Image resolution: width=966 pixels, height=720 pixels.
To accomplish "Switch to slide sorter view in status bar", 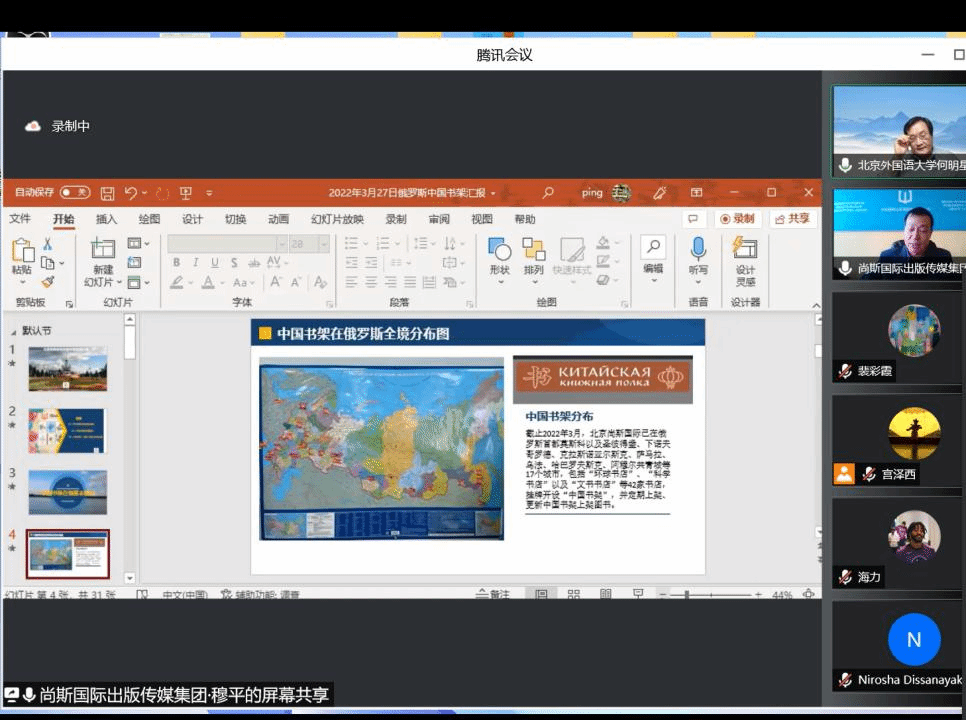I will (574, 594).
